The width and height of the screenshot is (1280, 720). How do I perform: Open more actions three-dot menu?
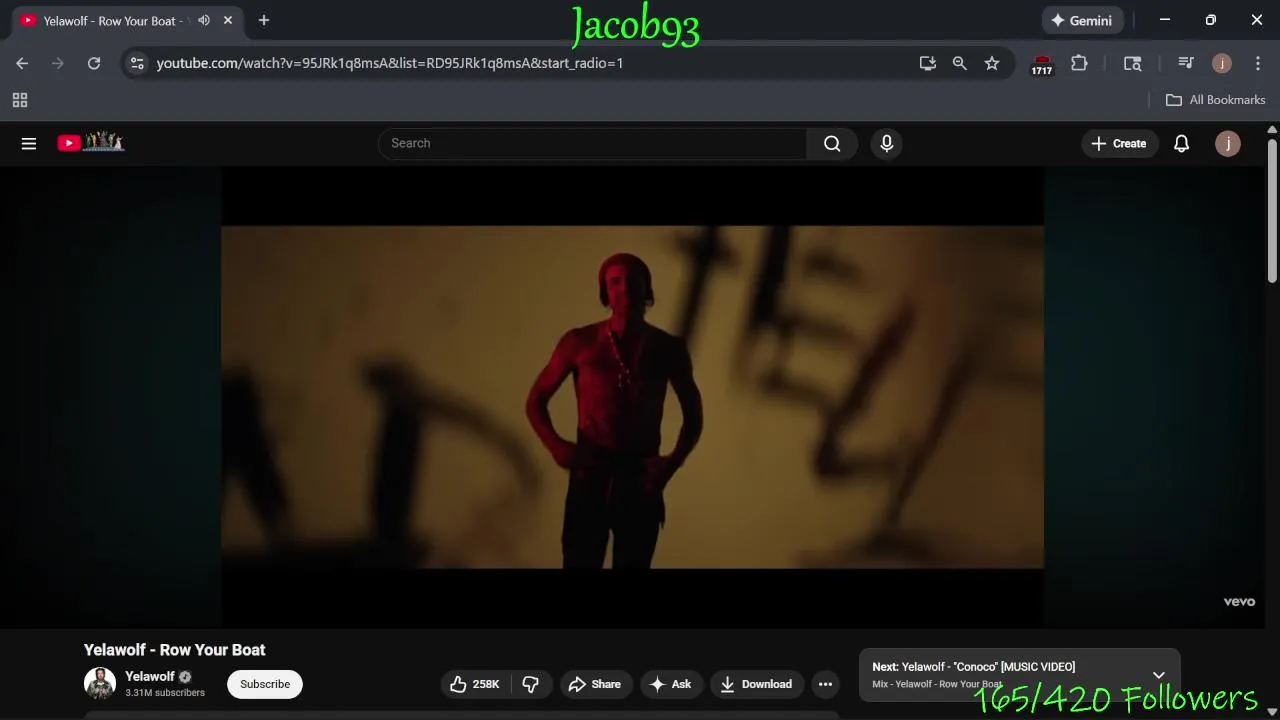tap(825, 684)
